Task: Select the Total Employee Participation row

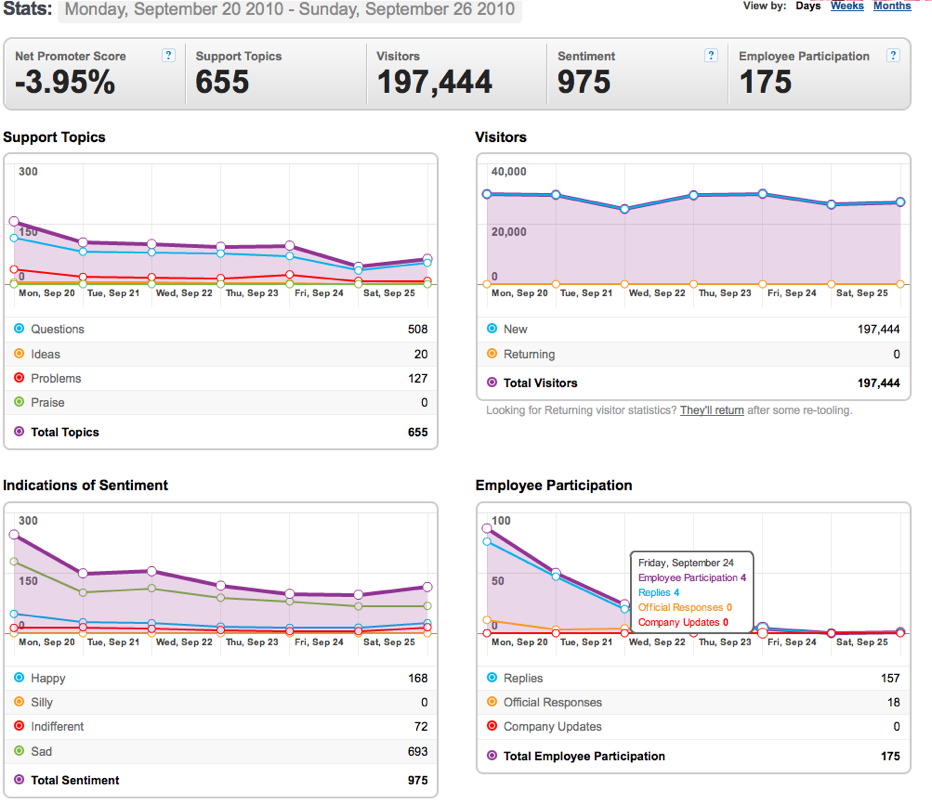Action: [x=693, y=756]
